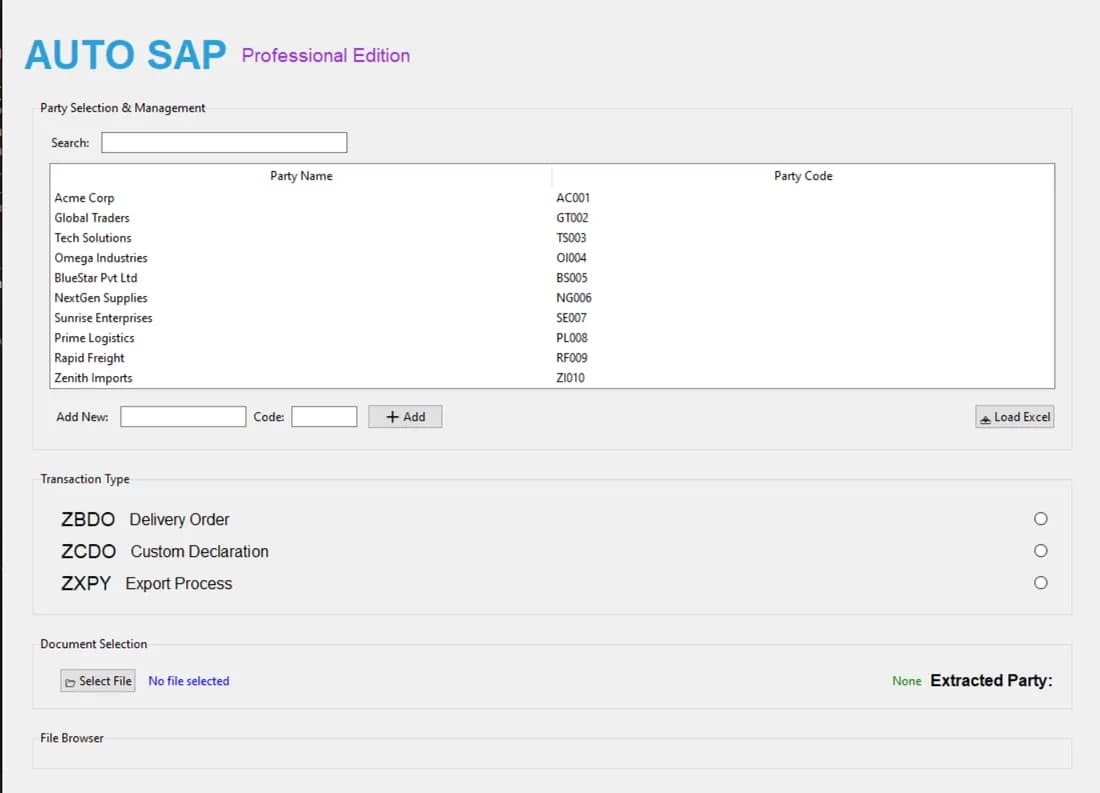Viewport: 1100px width, 793px height.
Task: Click the Search input field
Action: coord(224,142)
